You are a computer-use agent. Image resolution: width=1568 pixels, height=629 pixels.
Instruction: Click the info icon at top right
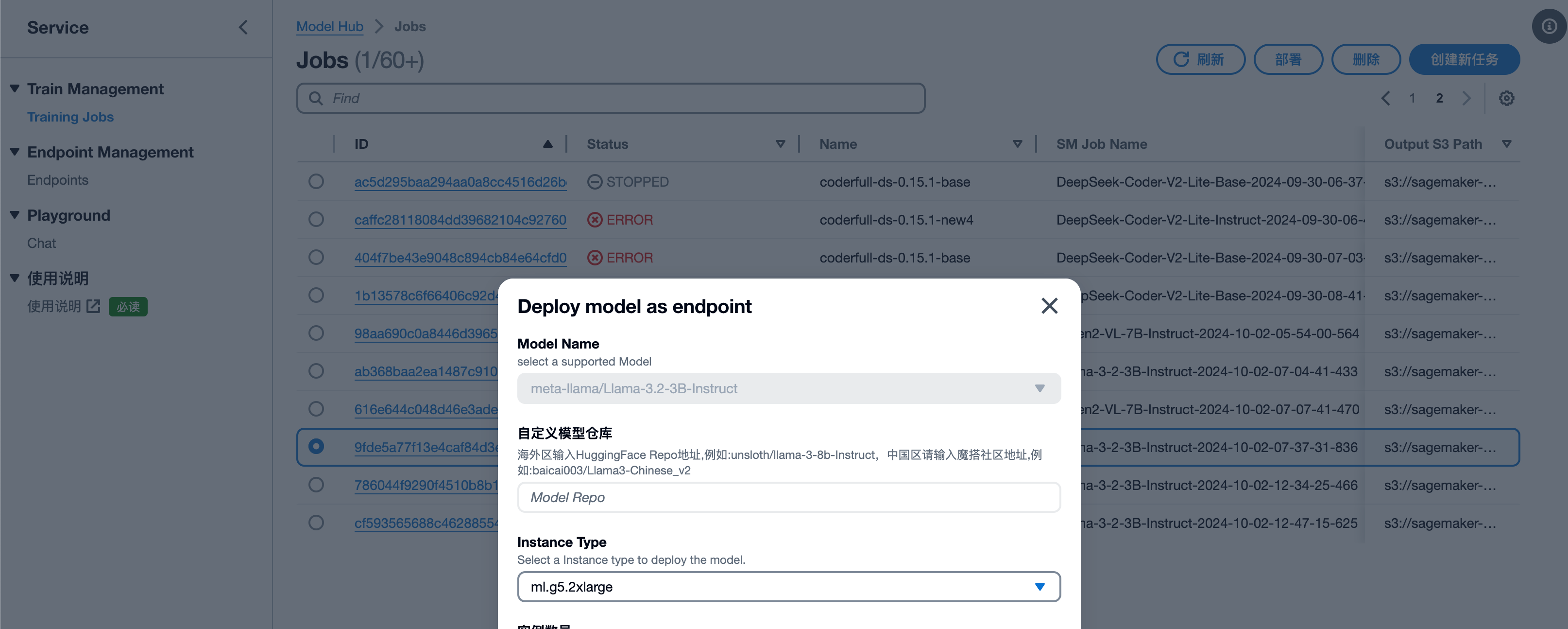1549,26
